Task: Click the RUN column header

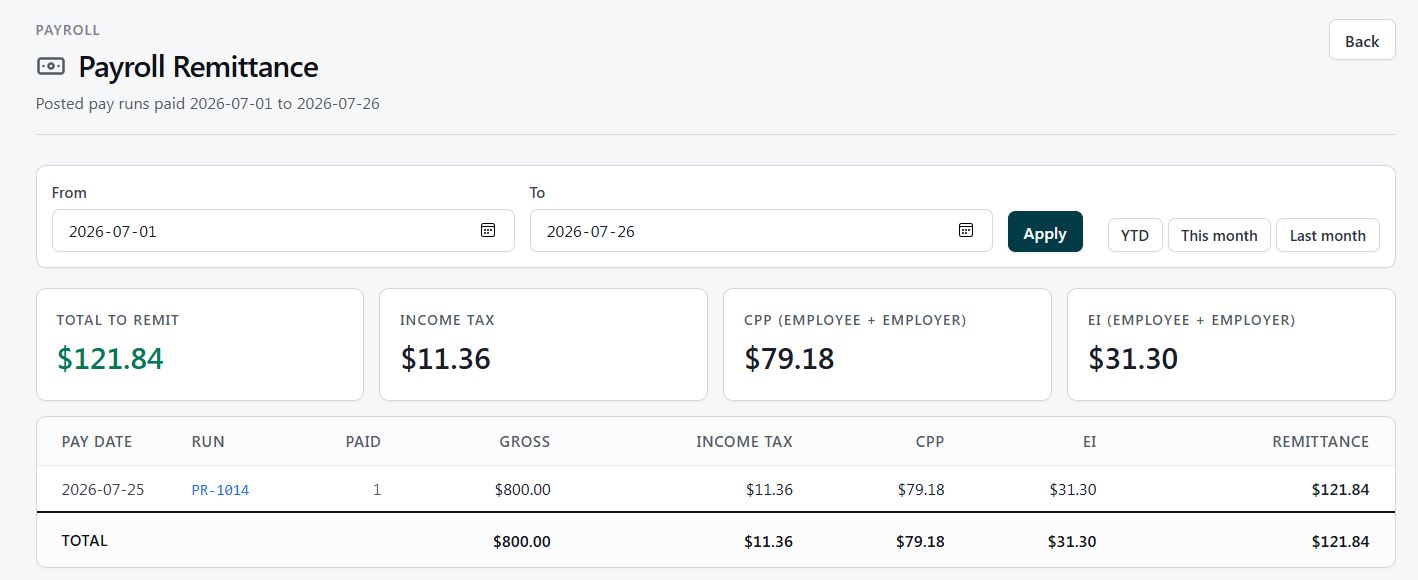Action: (208, 441)
